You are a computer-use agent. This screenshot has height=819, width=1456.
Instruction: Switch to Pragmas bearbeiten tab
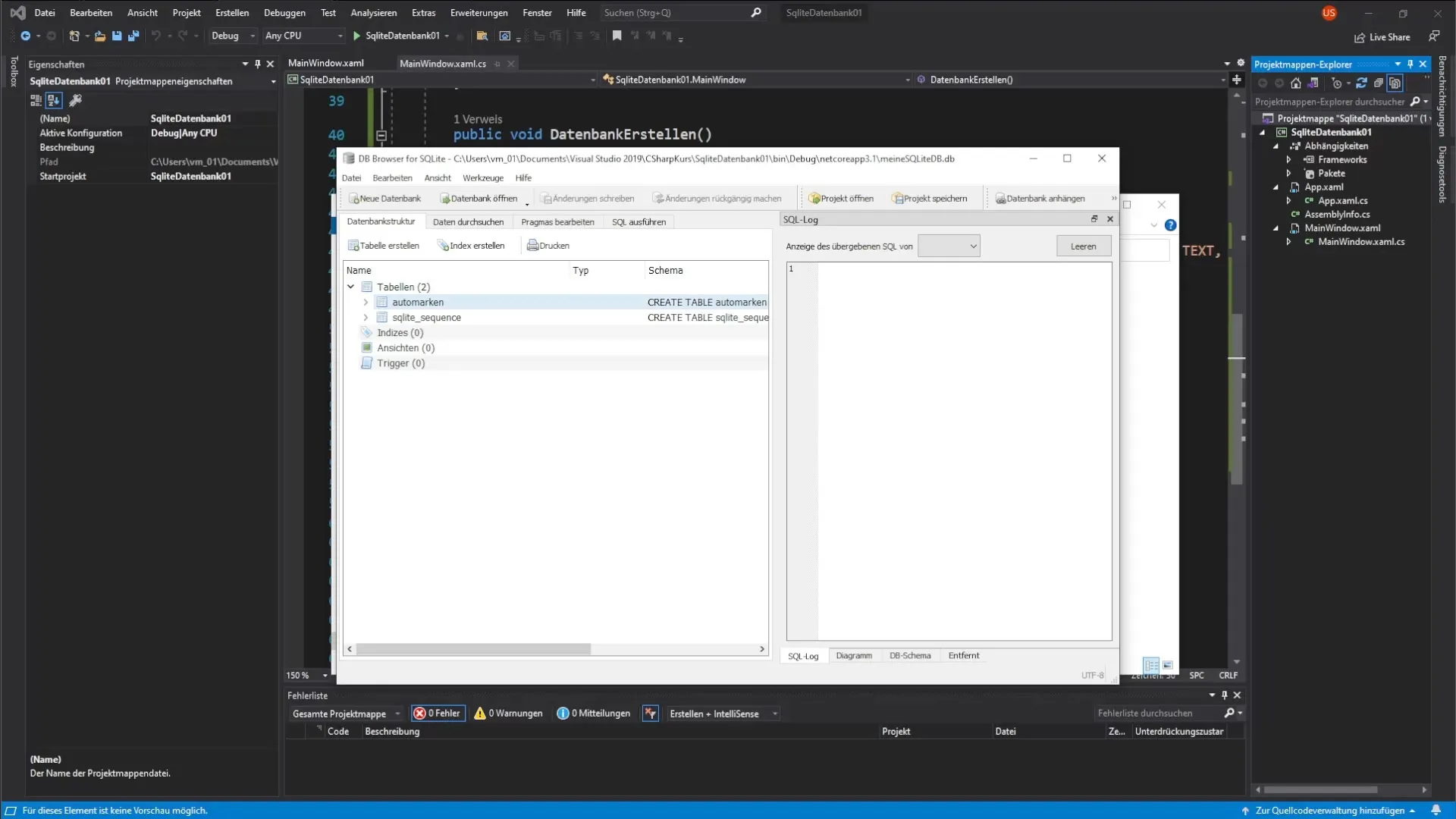(x=557, y=222)
